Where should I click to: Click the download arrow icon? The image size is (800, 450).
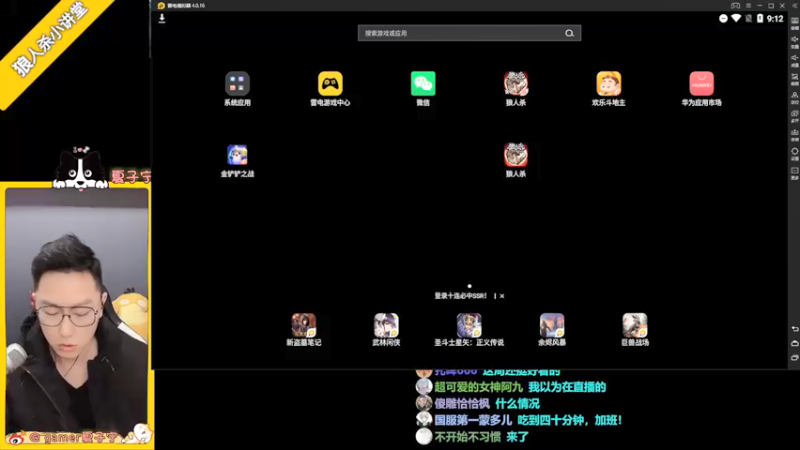[162, 19]
